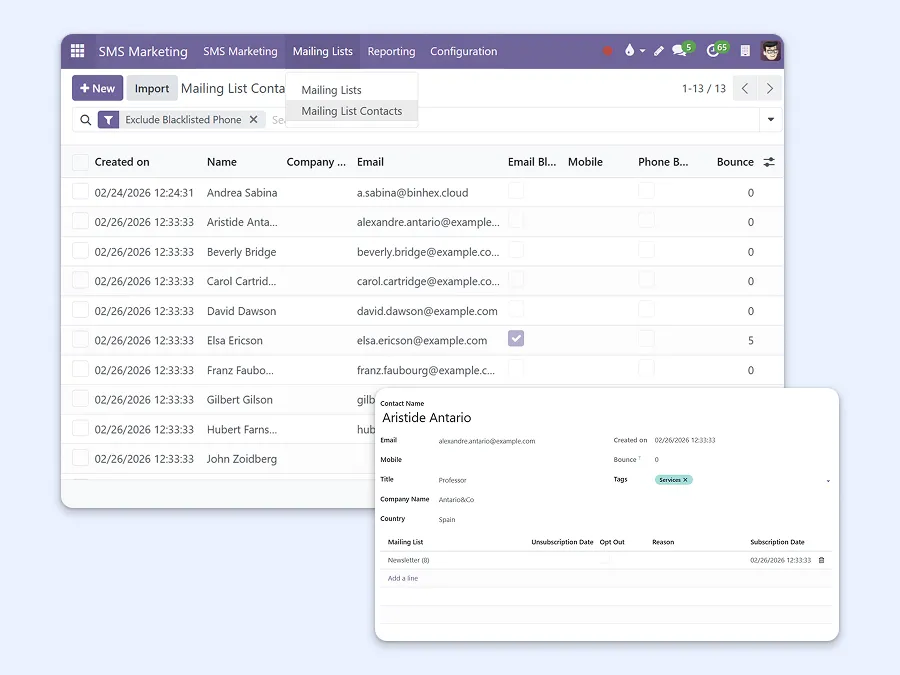The width and height of the screenshot is (900, 675).
Task: Open the Reporting menu
Action: point(391,51)
